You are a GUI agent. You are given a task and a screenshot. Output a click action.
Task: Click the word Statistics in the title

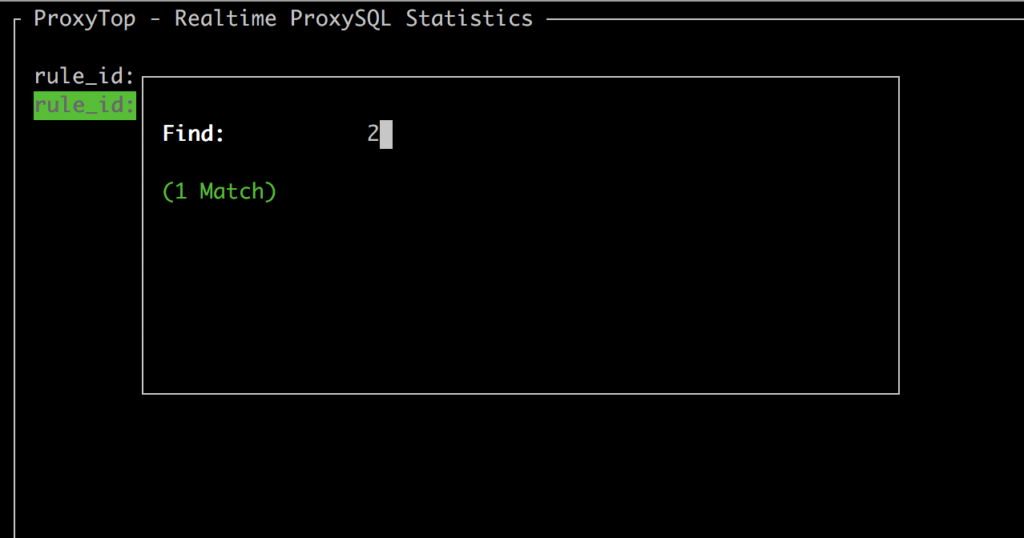[x=469, y=19]
